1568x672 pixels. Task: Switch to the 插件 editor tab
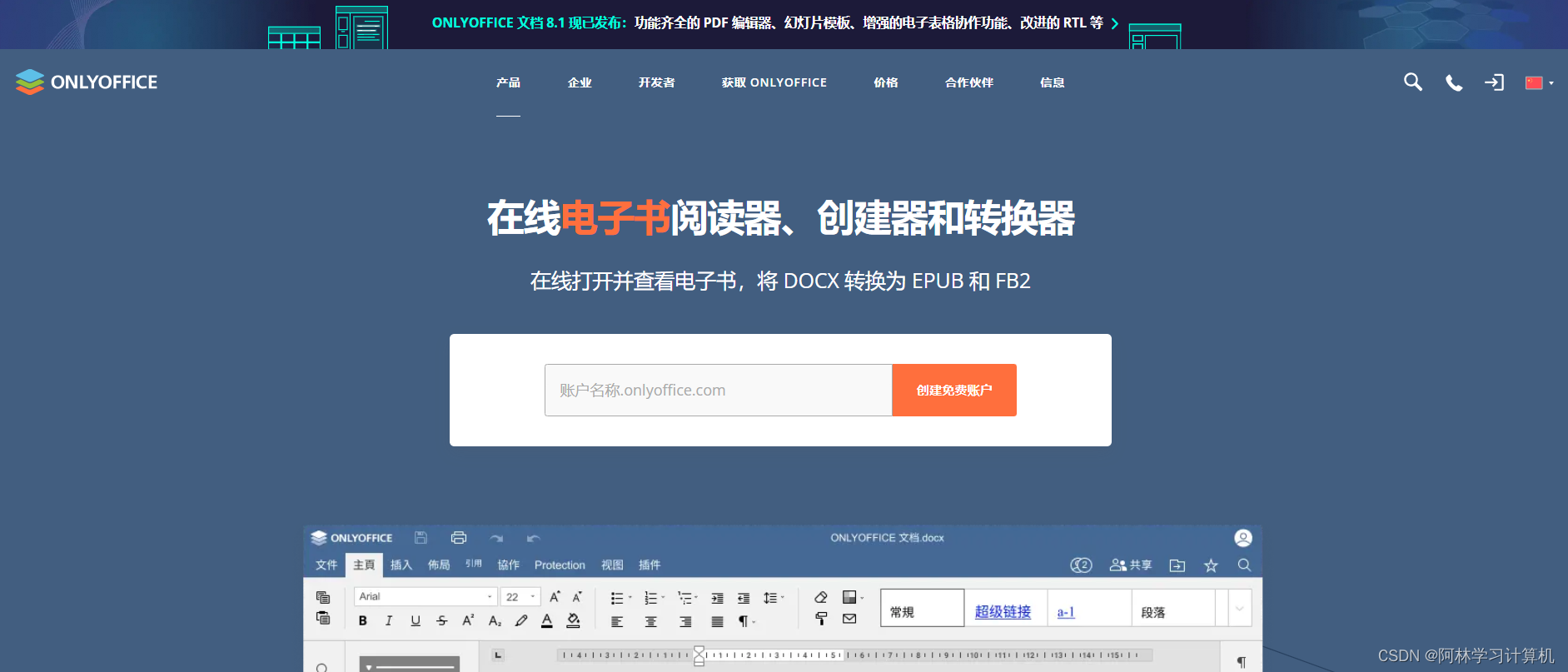pyautogui.click(x=650, y=565)
